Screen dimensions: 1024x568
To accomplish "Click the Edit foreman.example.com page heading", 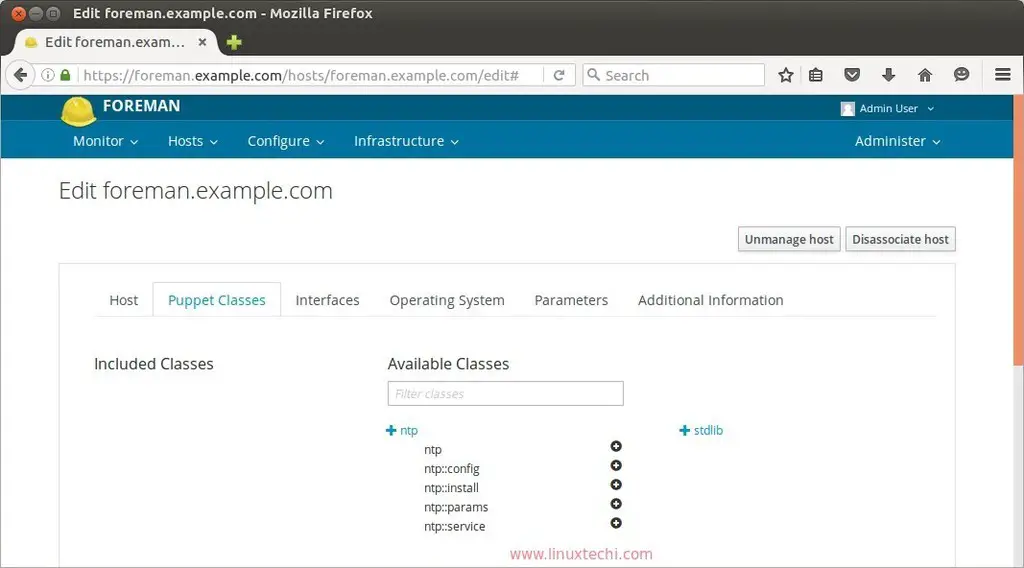I will coord(195,191).
